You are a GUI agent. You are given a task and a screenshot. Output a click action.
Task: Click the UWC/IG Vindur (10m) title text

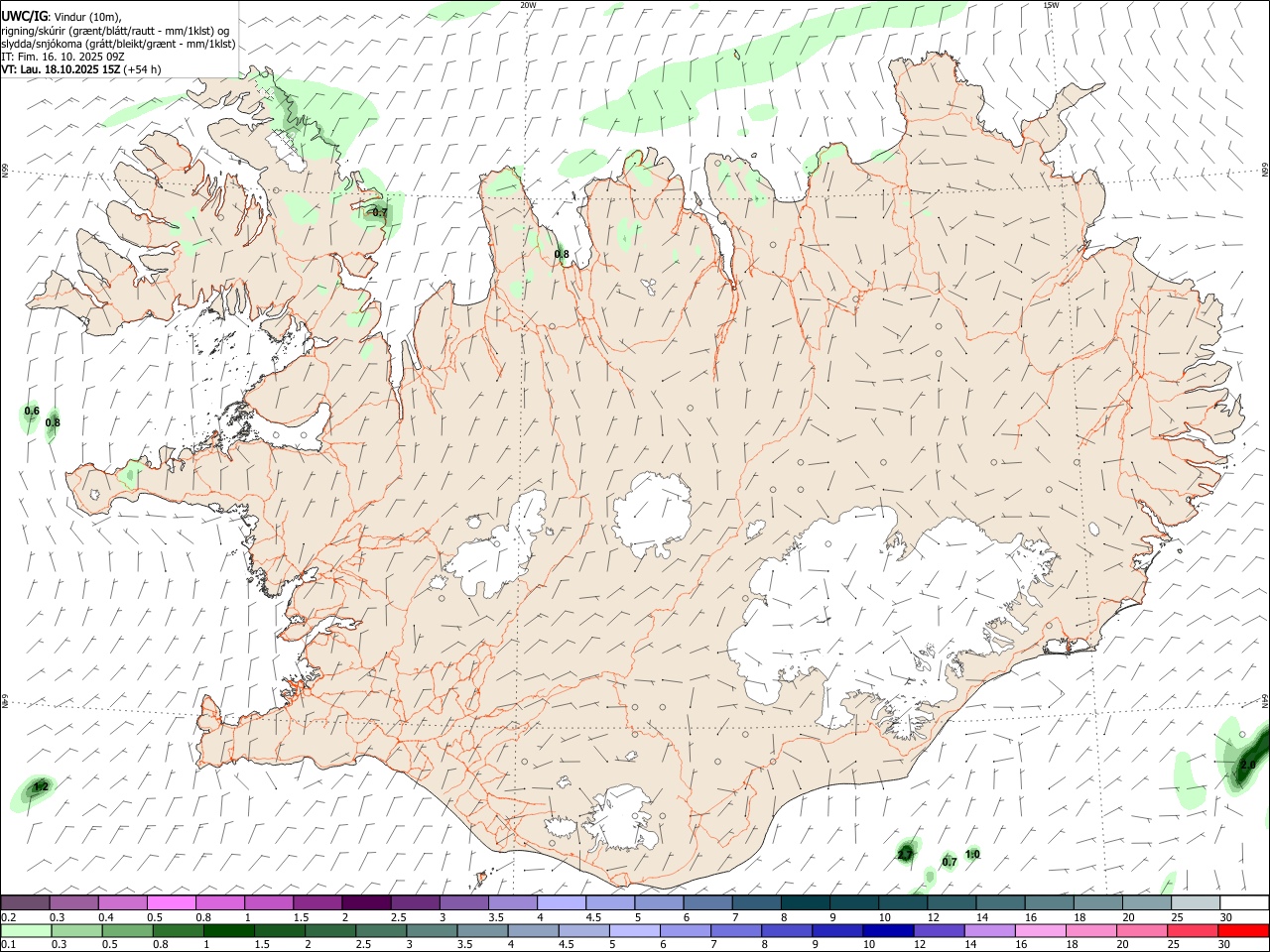click(62, 17)
